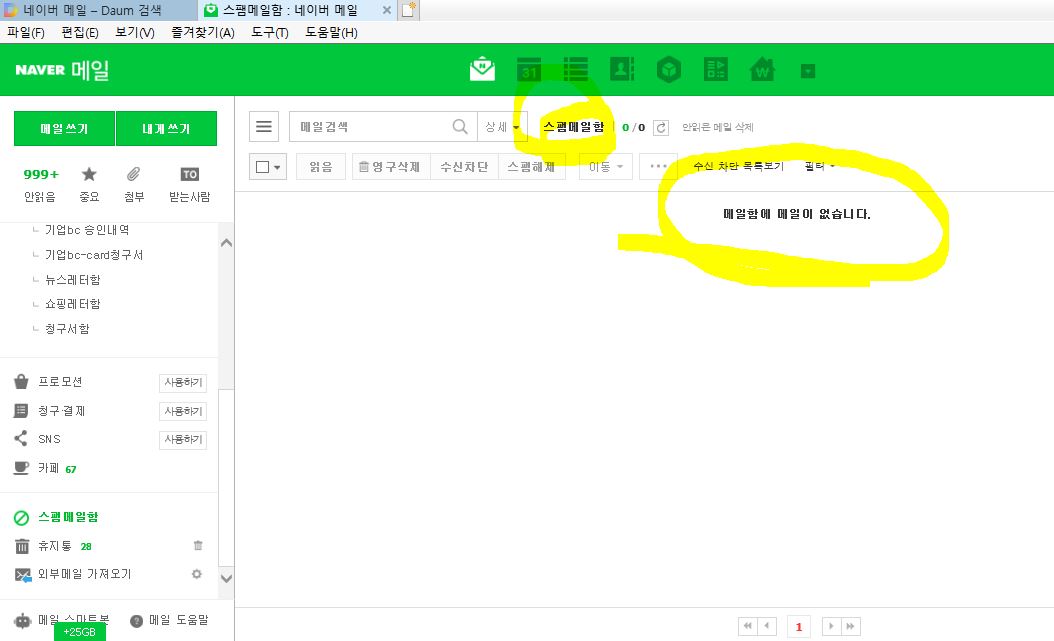Click the 청구·결제 item
Screen dimensions: 1054x641
50,411
